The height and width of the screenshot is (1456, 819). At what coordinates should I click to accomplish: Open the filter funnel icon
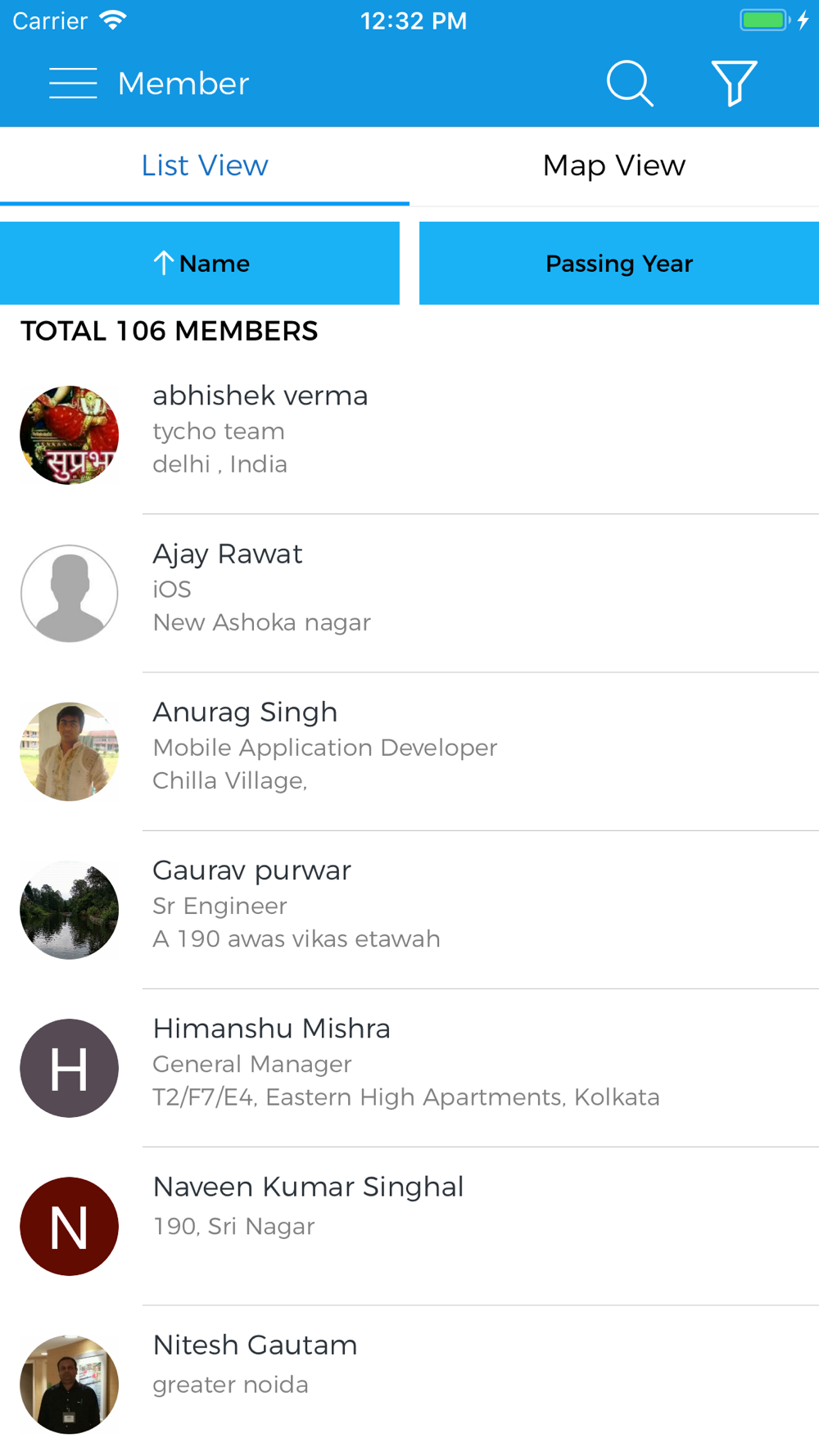point(734,84)
